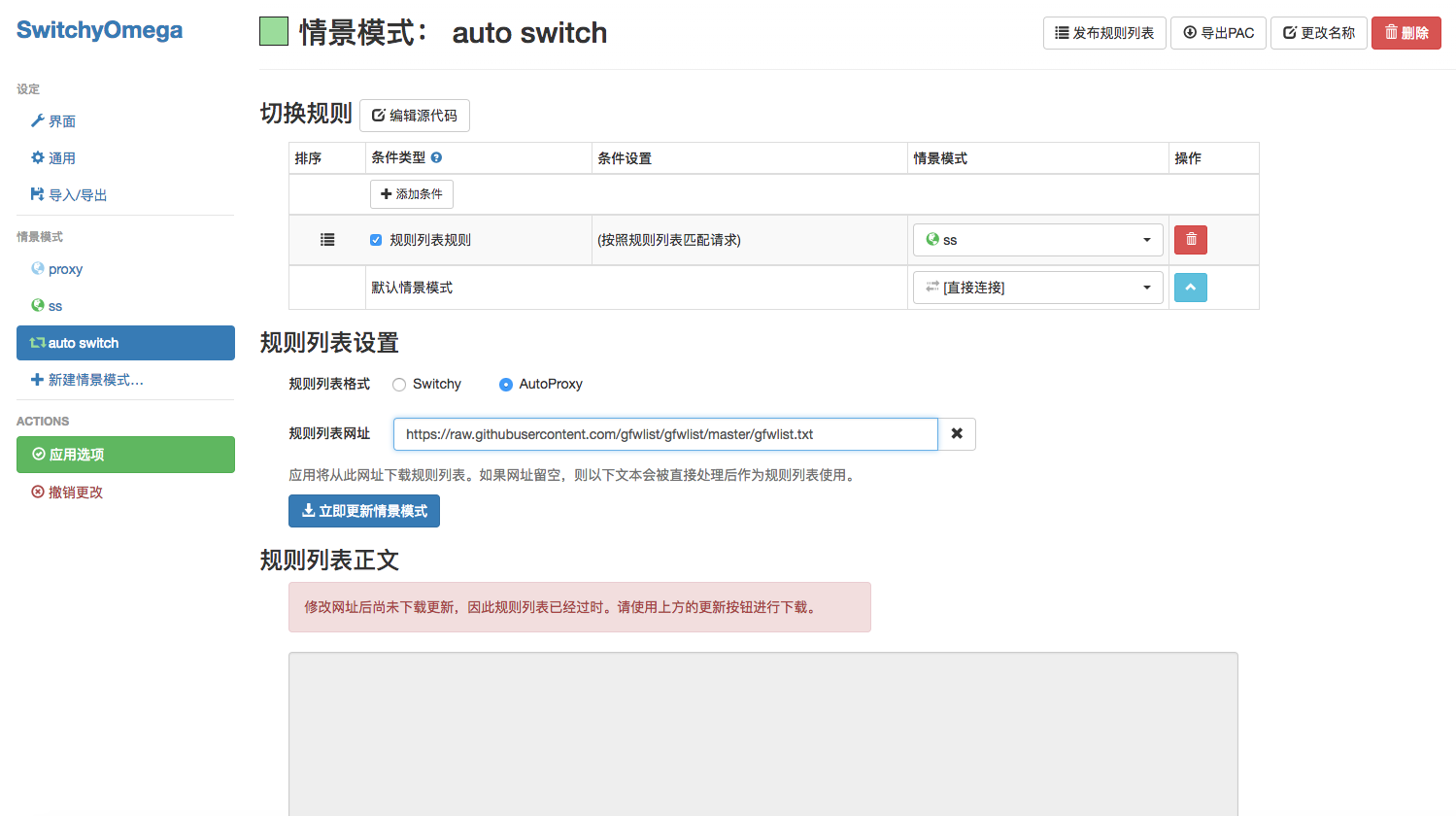Toggle the 规则列表规则 checkbox
1456x816 pixels.
(376, 240)
